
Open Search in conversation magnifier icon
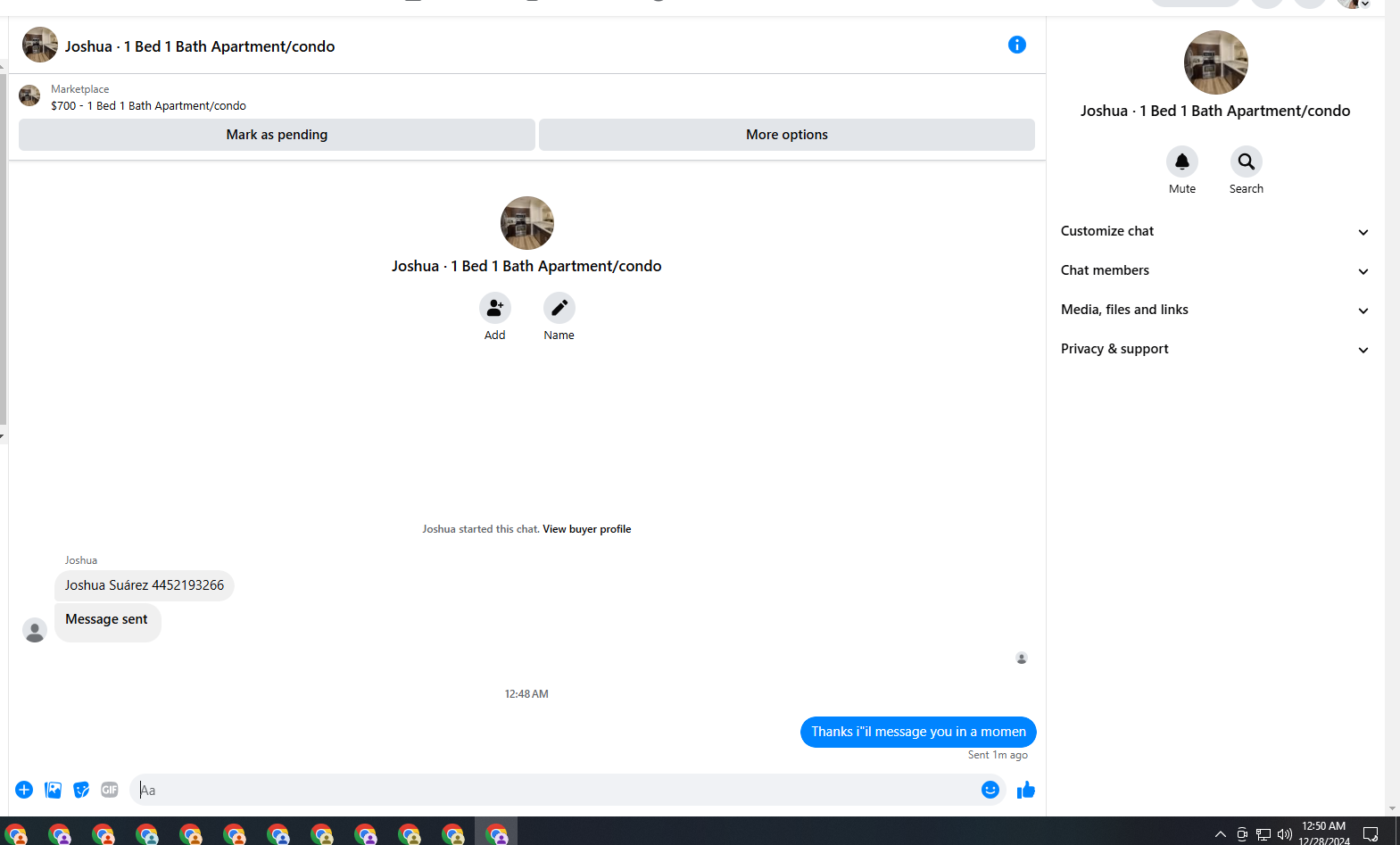[1247, 162]
